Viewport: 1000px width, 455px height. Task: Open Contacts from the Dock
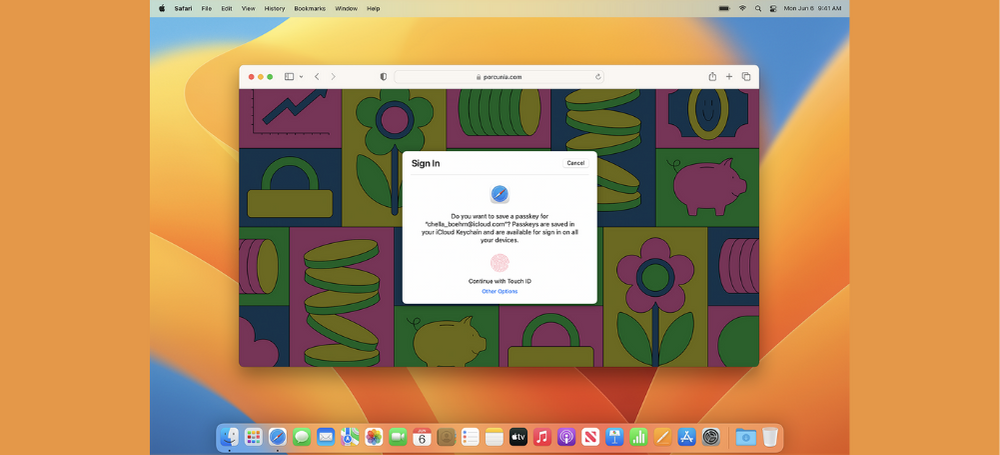[x=446, y=436]
